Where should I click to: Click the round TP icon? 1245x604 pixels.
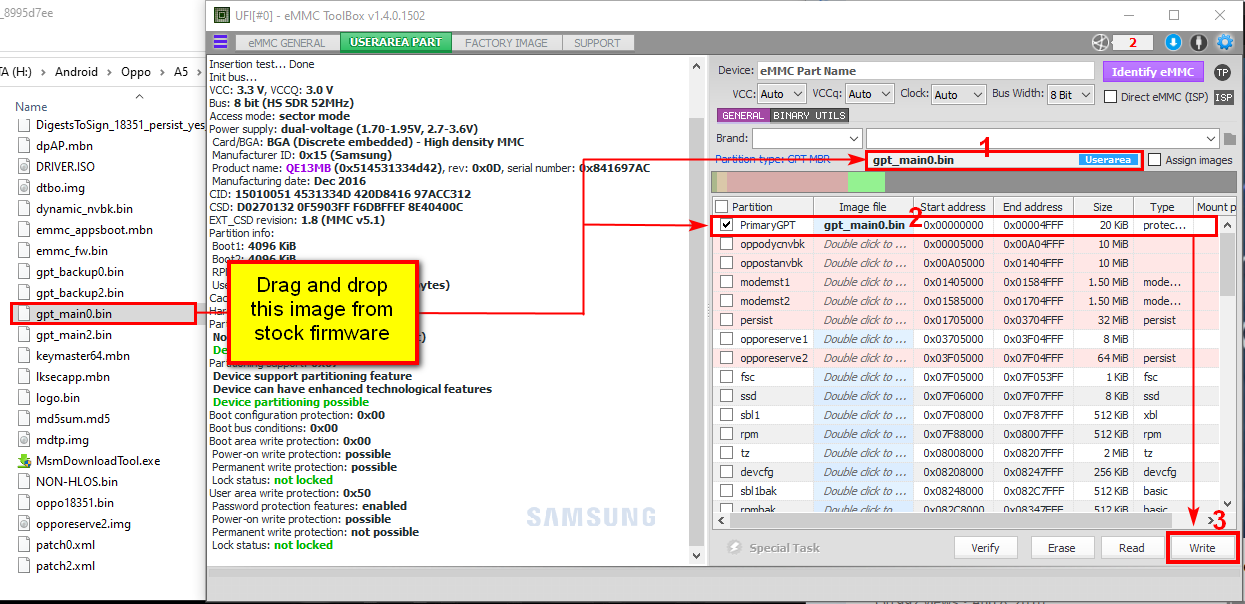pos(1222,72)
